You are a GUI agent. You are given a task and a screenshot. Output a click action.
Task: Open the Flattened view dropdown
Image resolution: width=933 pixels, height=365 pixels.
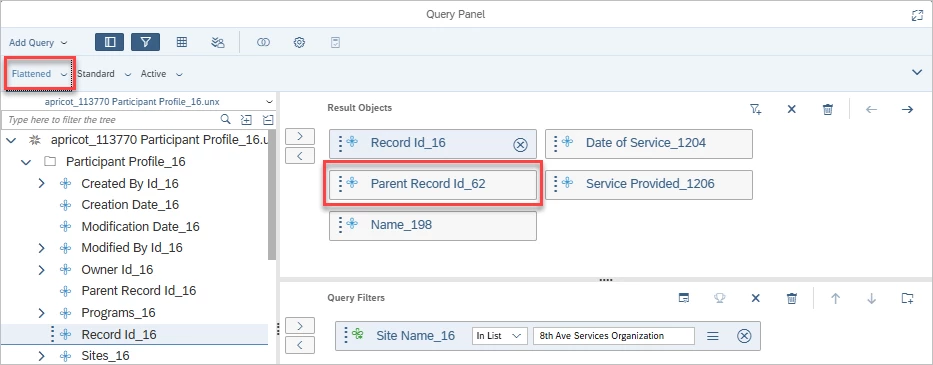click(x=39, y=74)
